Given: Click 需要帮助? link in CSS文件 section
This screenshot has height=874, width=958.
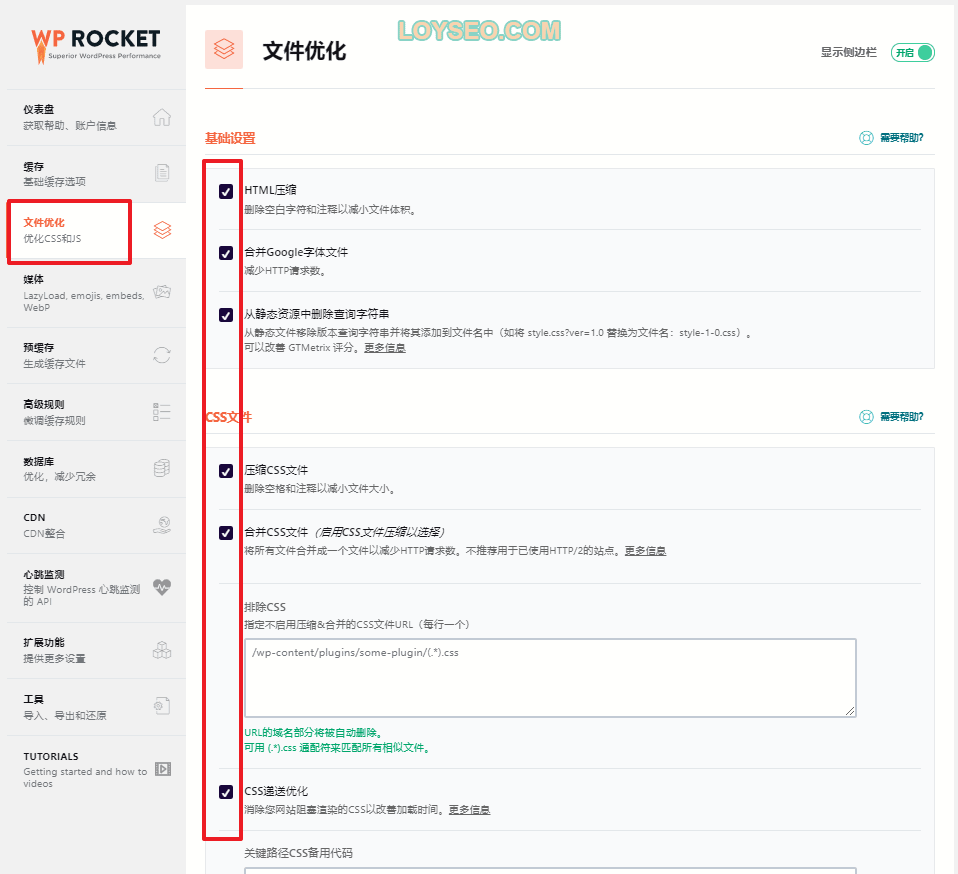Looking at the screenshot, I should [x=902, y=417].
